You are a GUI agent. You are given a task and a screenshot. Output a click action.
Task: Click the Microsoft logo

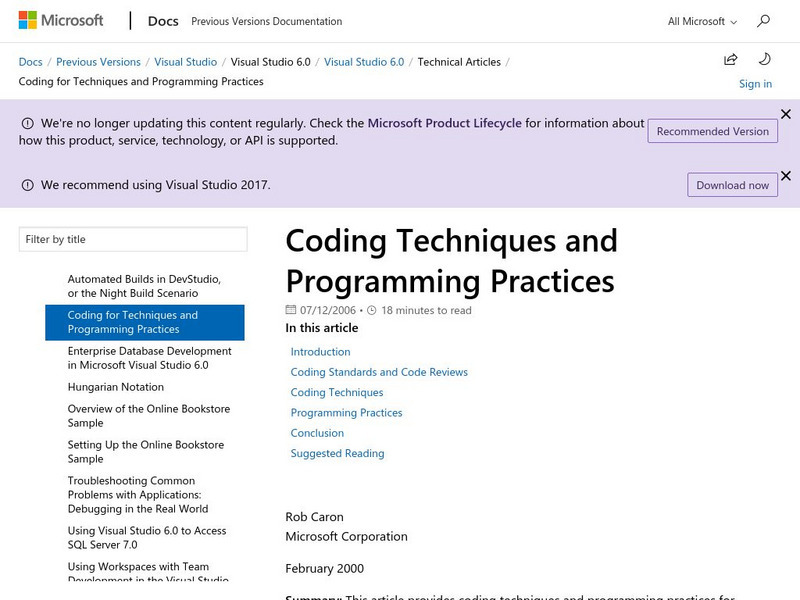coord(61,20)
